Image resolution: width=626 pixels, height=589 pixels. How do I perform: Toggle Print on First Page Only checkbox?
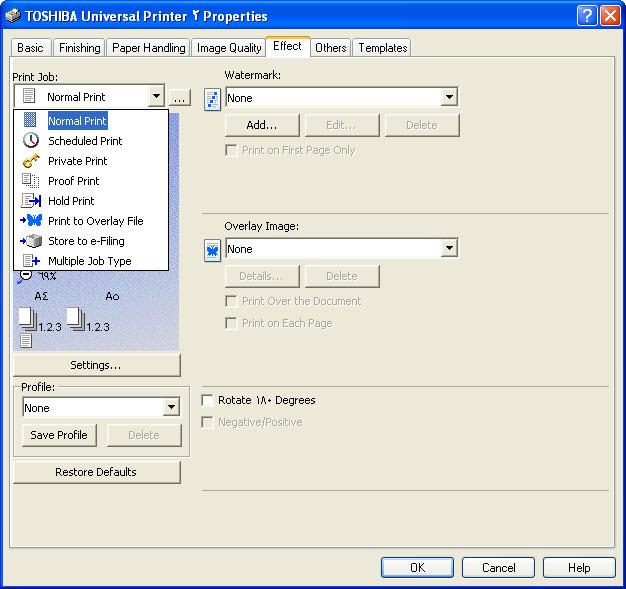[231, 151]
